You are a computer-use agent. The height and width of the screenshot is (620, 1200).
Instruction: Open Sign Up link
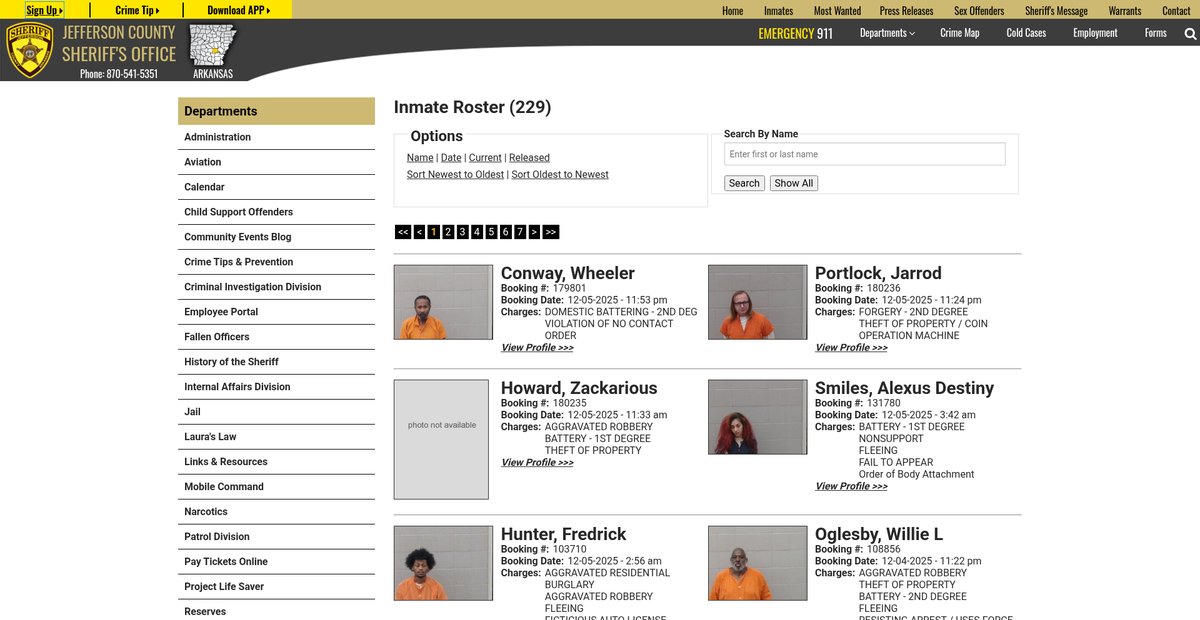tap(44, 10)
